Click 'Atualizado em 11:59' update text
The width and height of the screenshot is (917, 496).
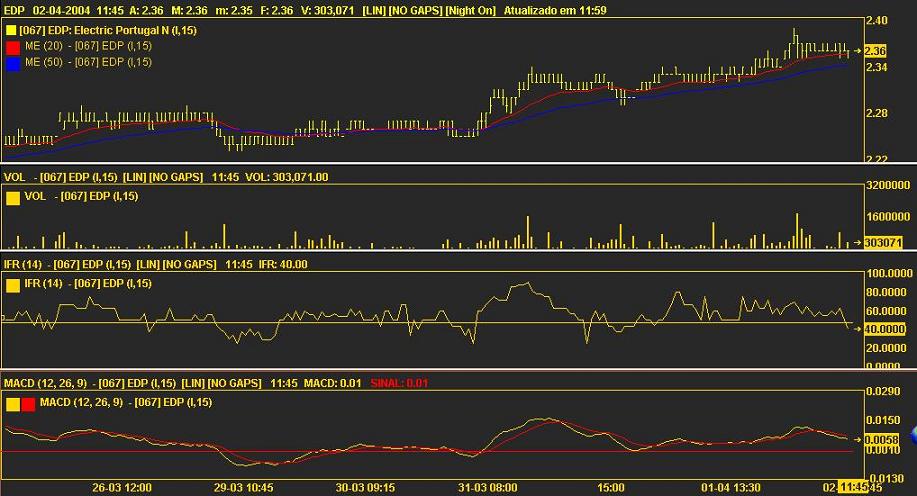[555, 11]
